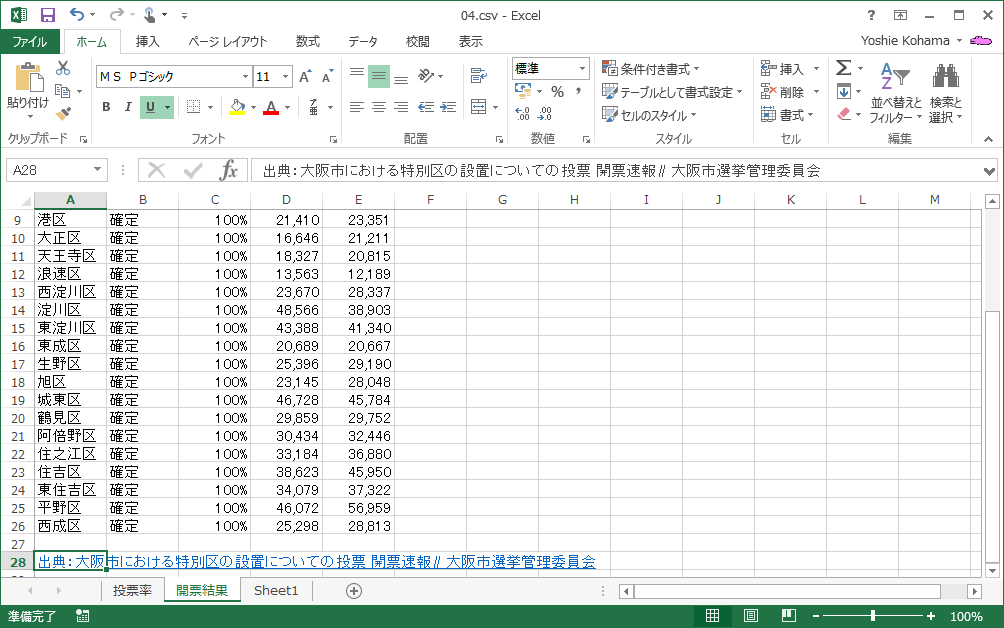This screenshot has width=1004, height=628.
Task: Select the column D header
Action: pyautogui.click(x=286, y=200)
